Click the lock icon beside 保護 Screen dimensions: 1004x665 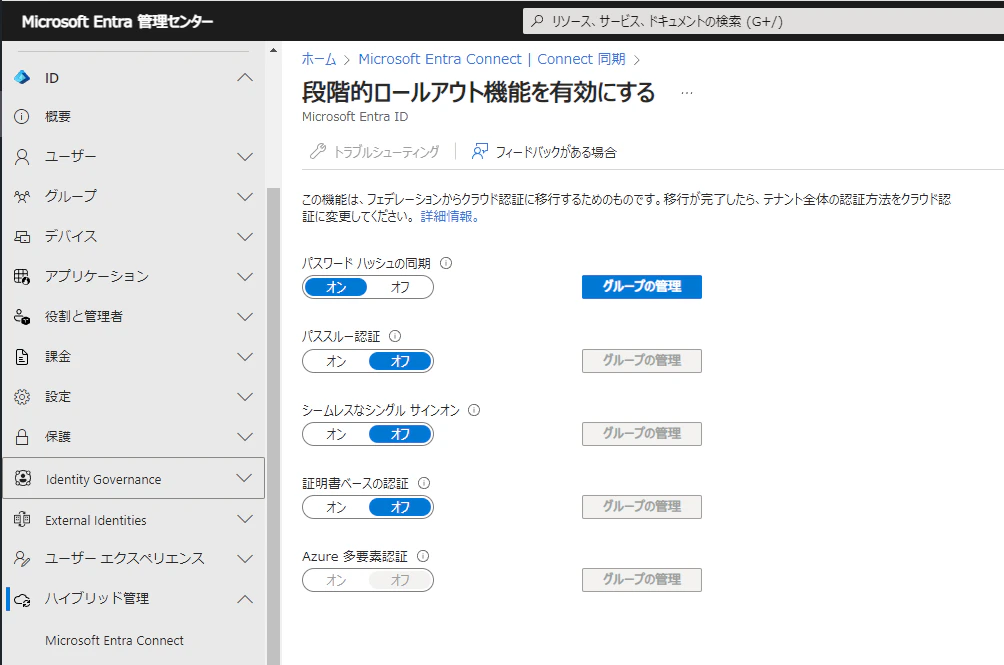click(22, 437)
